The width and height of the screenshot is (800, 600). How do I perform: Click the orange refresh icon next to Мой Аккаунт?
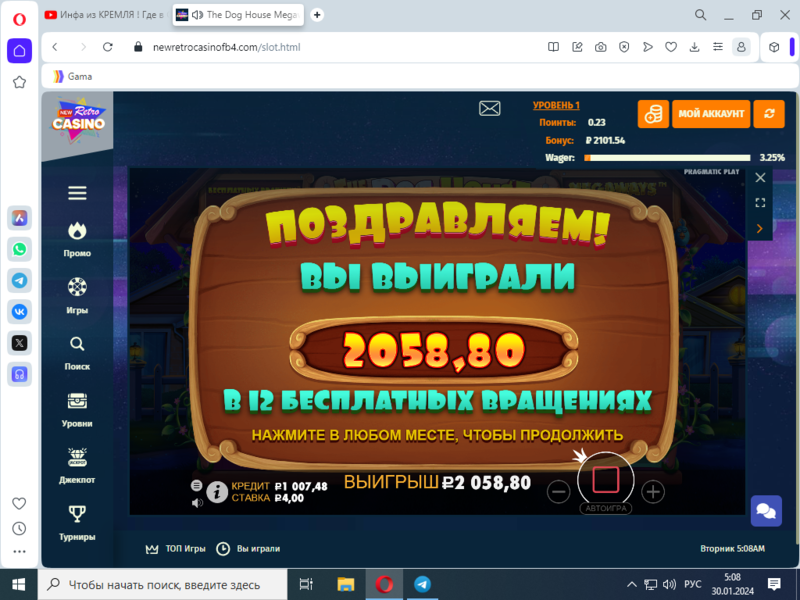click(x=769, y=114)
